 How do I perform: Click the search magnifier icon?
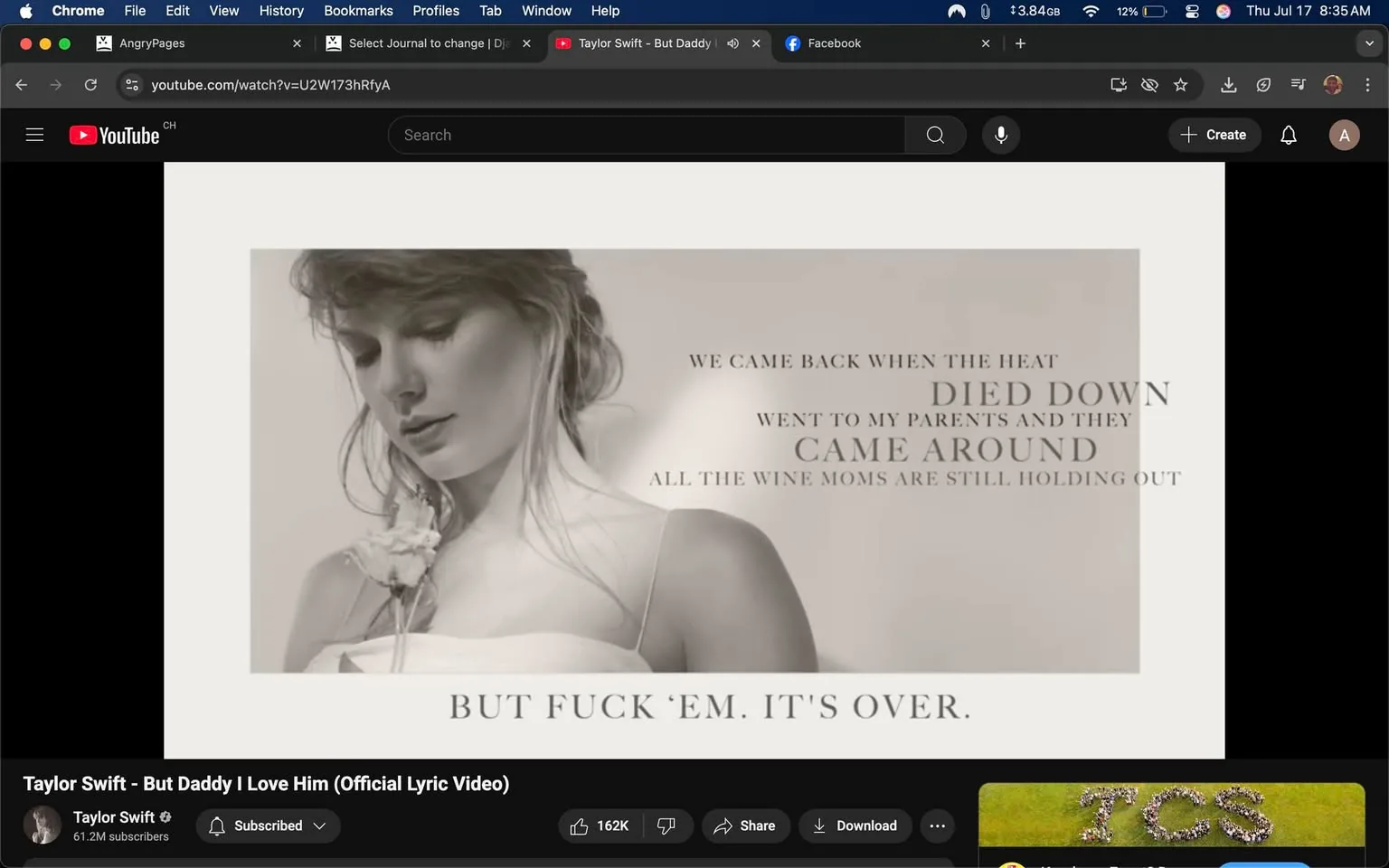pos(935,134)
